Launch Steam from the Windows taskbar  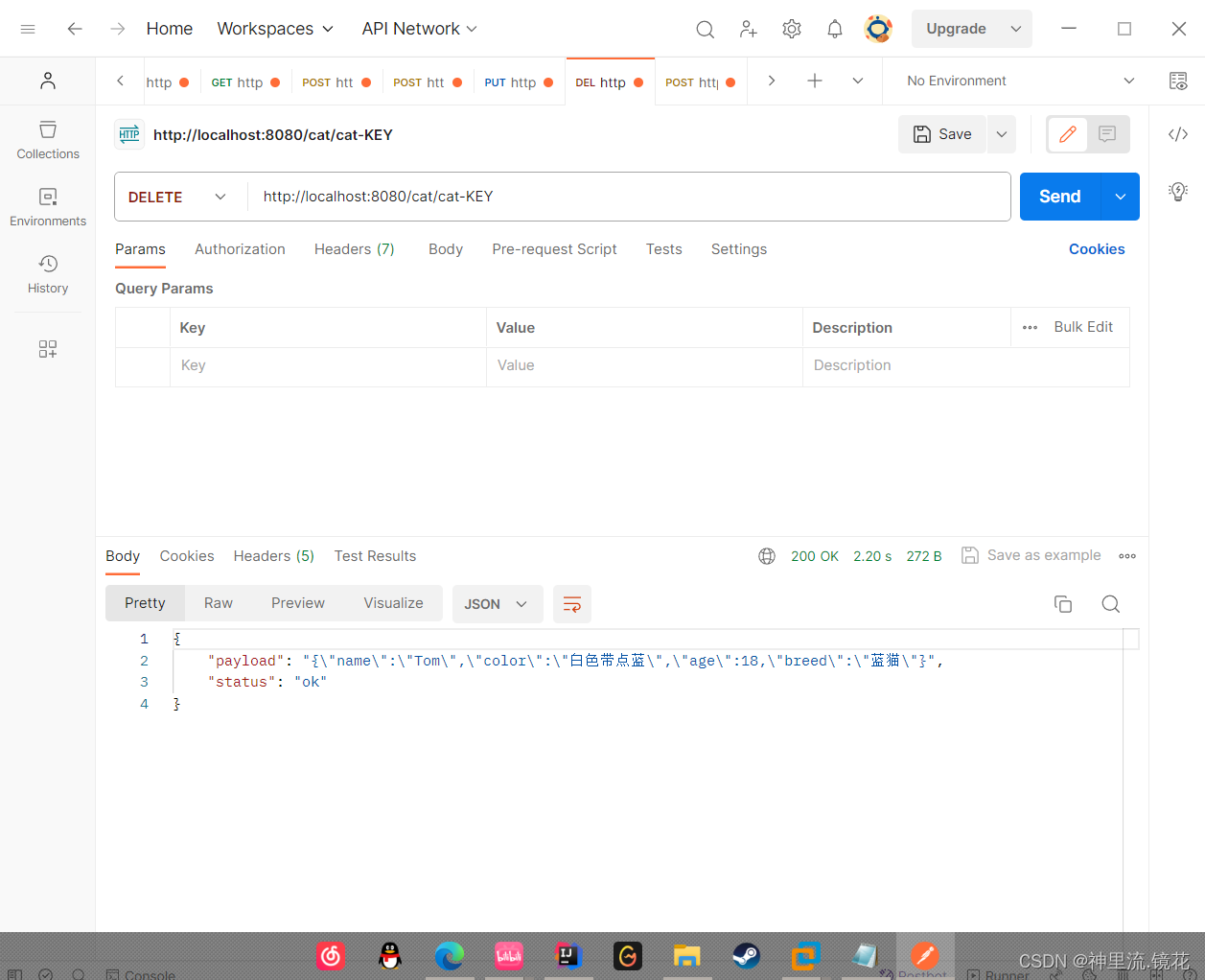746,955
